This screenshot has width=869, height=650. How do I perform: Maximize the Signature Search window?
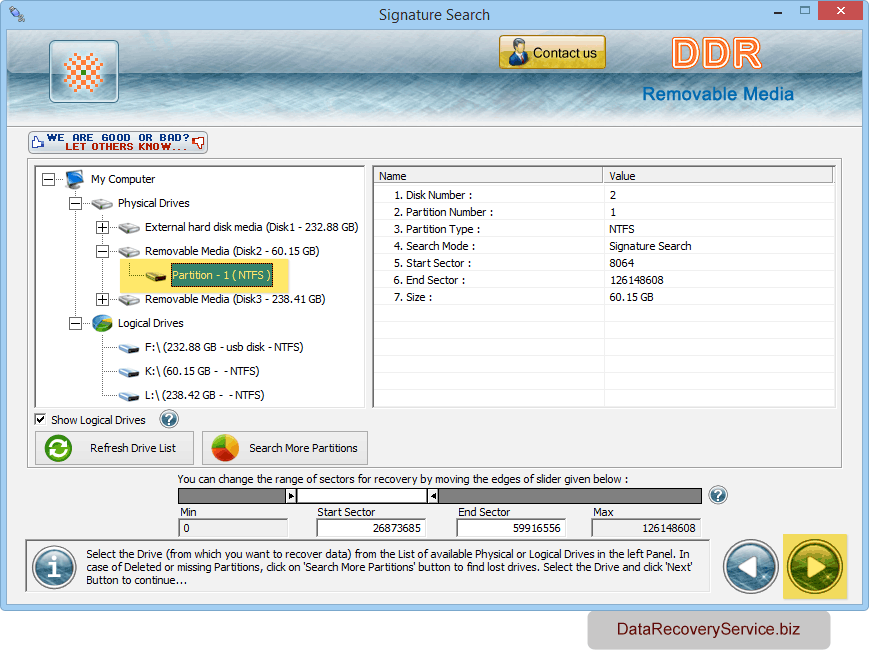click(805, 11)
